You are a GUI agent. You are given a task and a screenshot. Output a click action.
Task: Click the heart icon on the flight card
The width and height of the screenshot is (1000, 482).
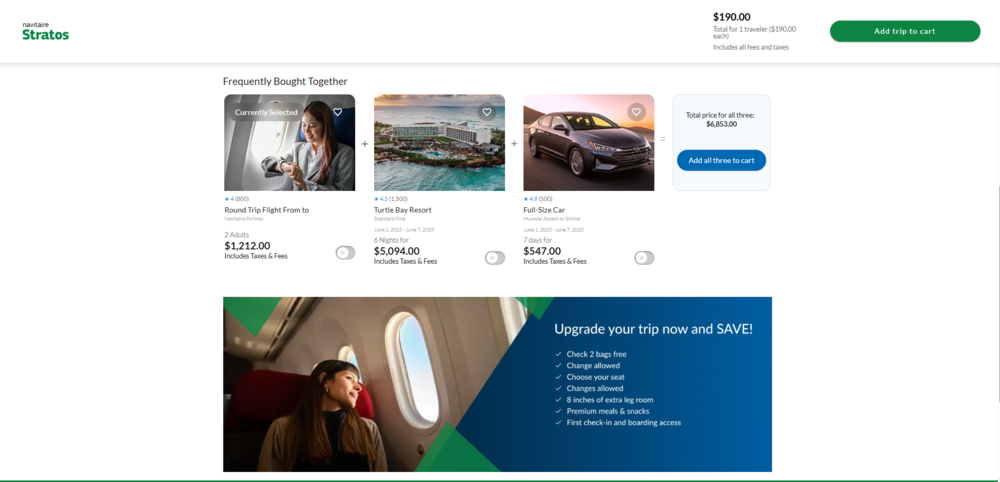[337, 112]
